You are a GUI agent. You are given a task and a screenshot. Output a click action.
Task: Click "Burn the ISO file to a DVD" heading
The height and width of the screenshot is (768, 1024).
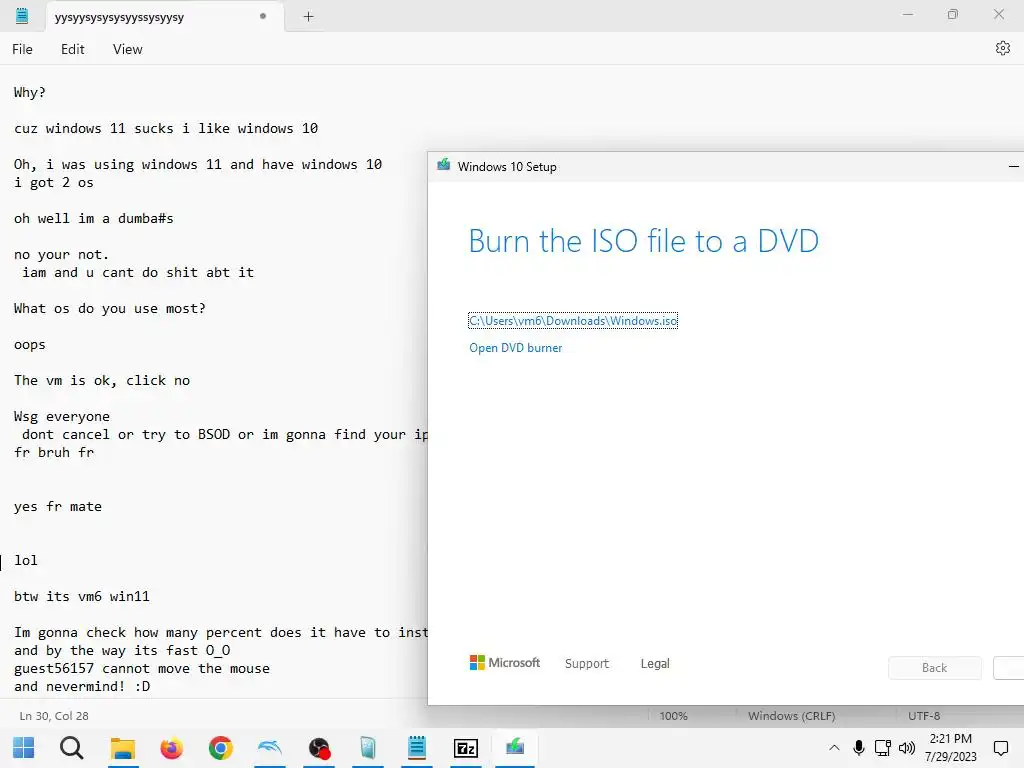tap(643, 241)
